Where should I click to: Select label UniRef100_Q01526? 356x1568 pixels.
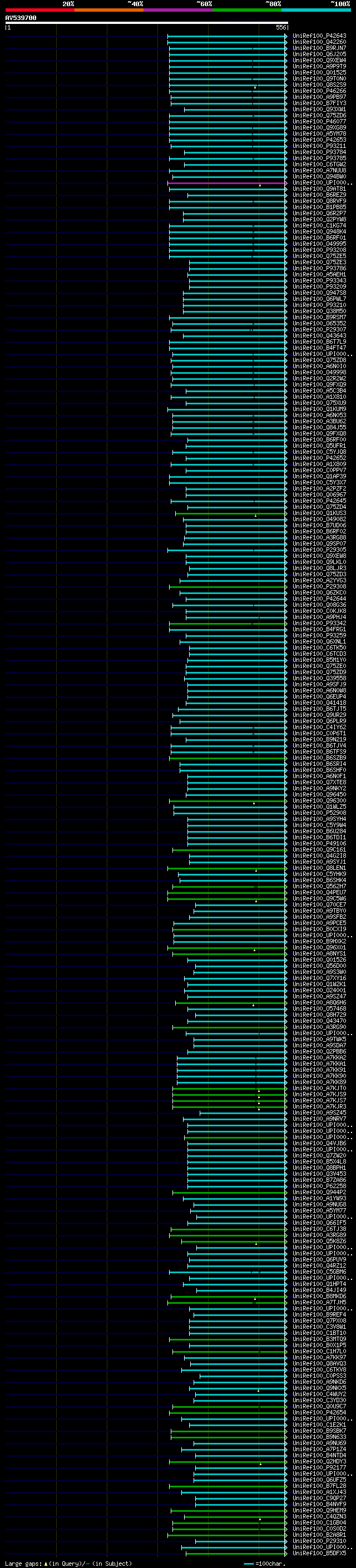click(x=319, y=960)
